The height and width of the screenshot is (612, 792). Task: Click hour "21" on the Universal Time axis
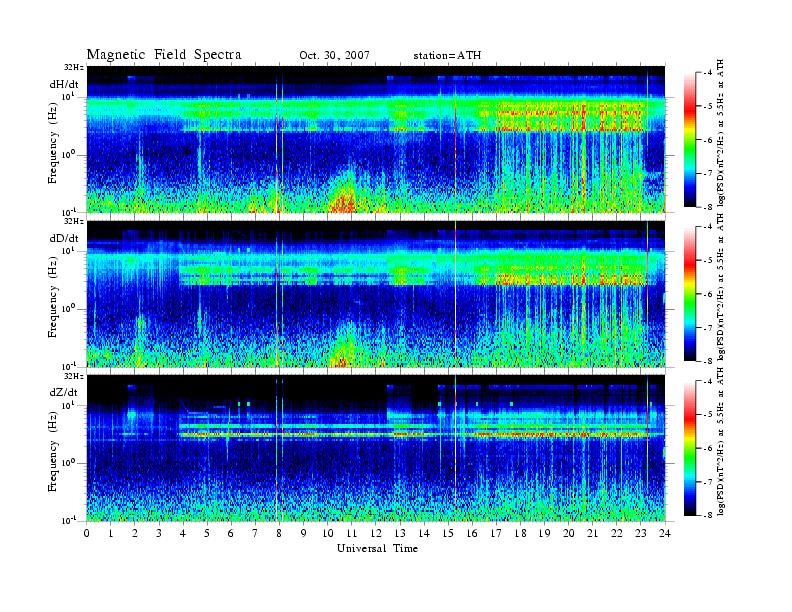pyautogui.click(x=593, y=534)
